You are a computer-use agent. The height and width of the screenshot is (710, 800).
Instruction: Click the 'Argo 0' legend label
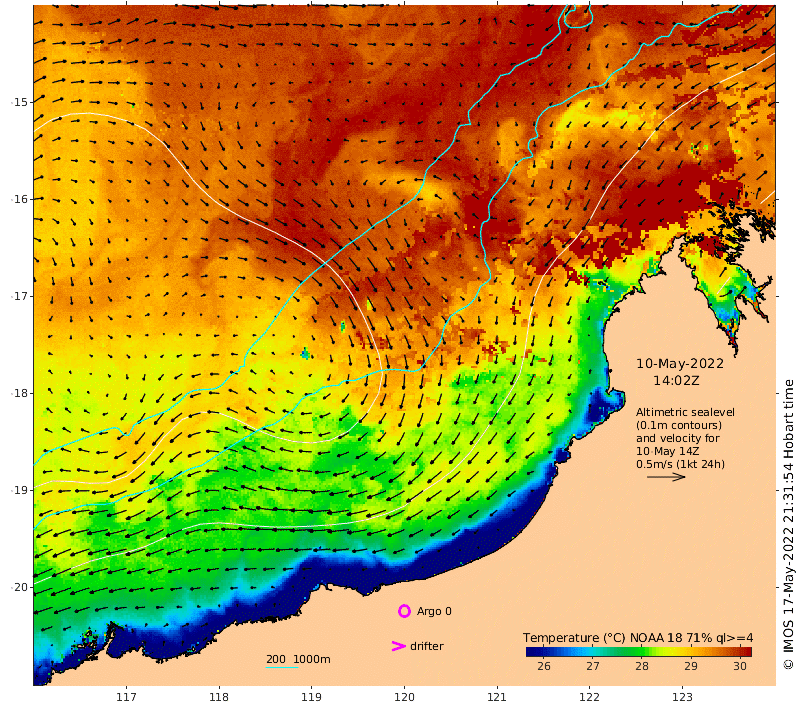pyautogui.click(x=434, y=611)
